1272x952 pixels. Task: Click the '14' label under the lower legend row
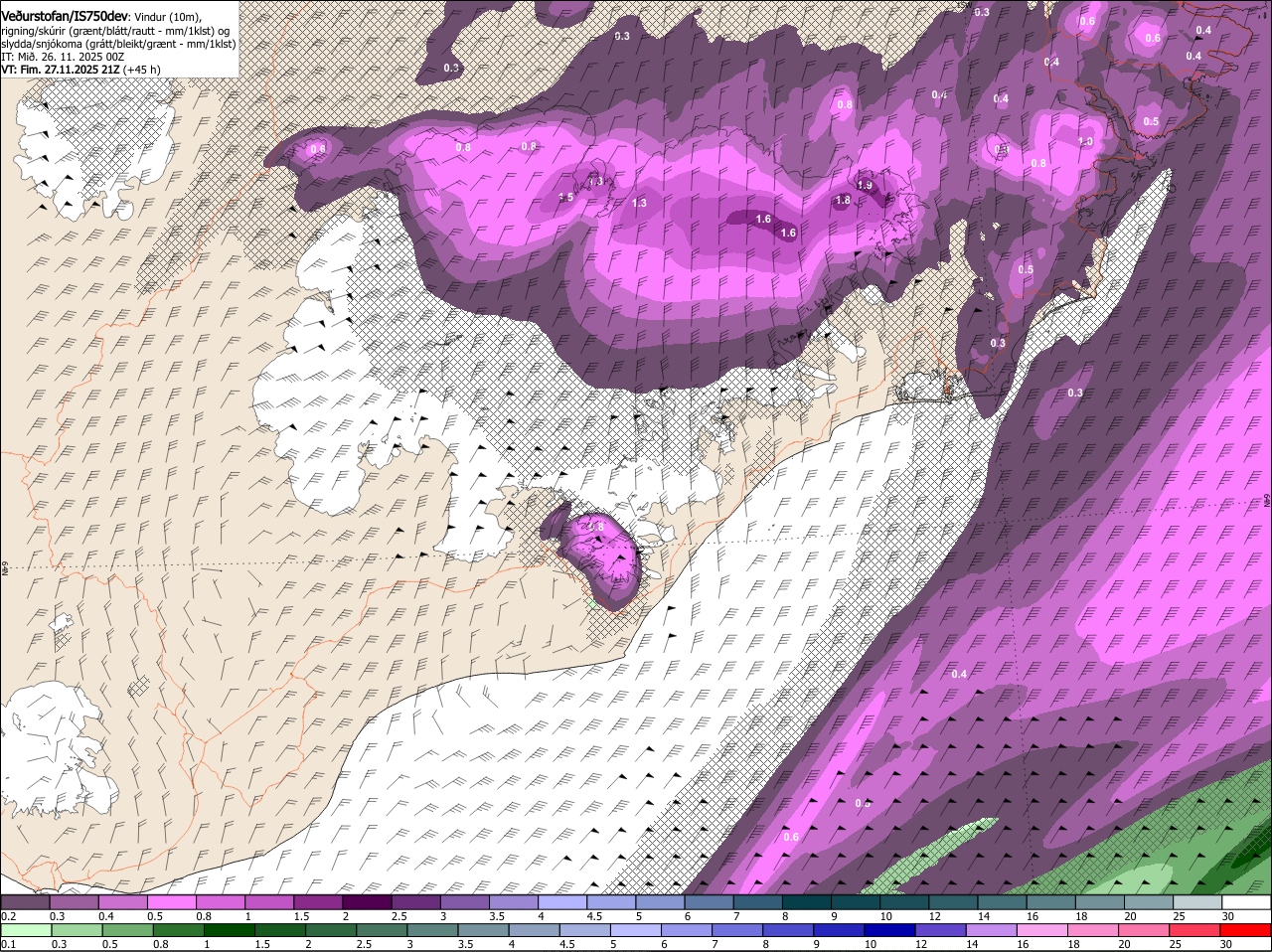tap(970, 944)
